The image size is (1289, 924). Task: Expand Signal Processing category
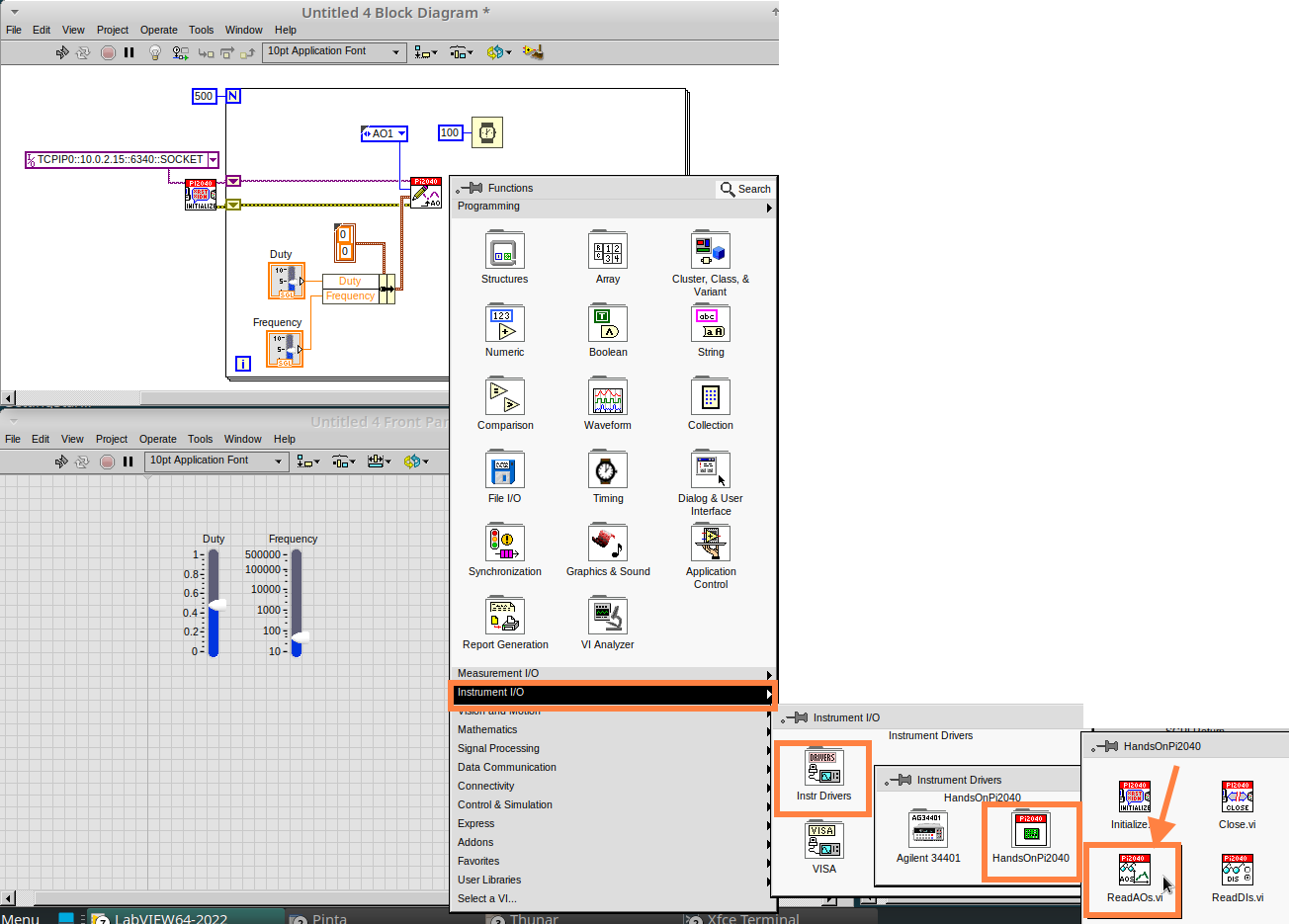coord(613,748)
